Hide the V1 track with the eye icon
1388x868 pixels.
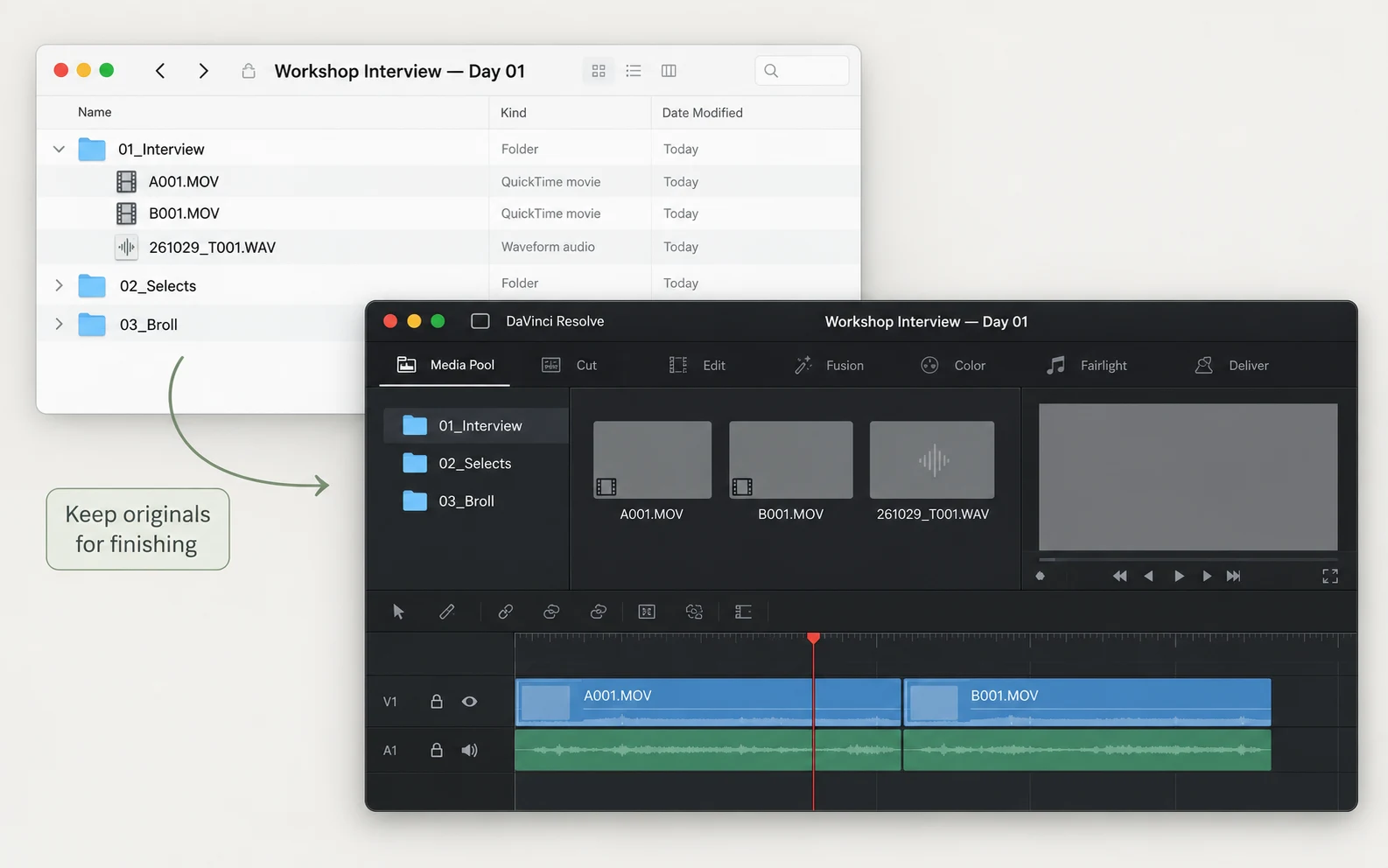tap(470, 701)
